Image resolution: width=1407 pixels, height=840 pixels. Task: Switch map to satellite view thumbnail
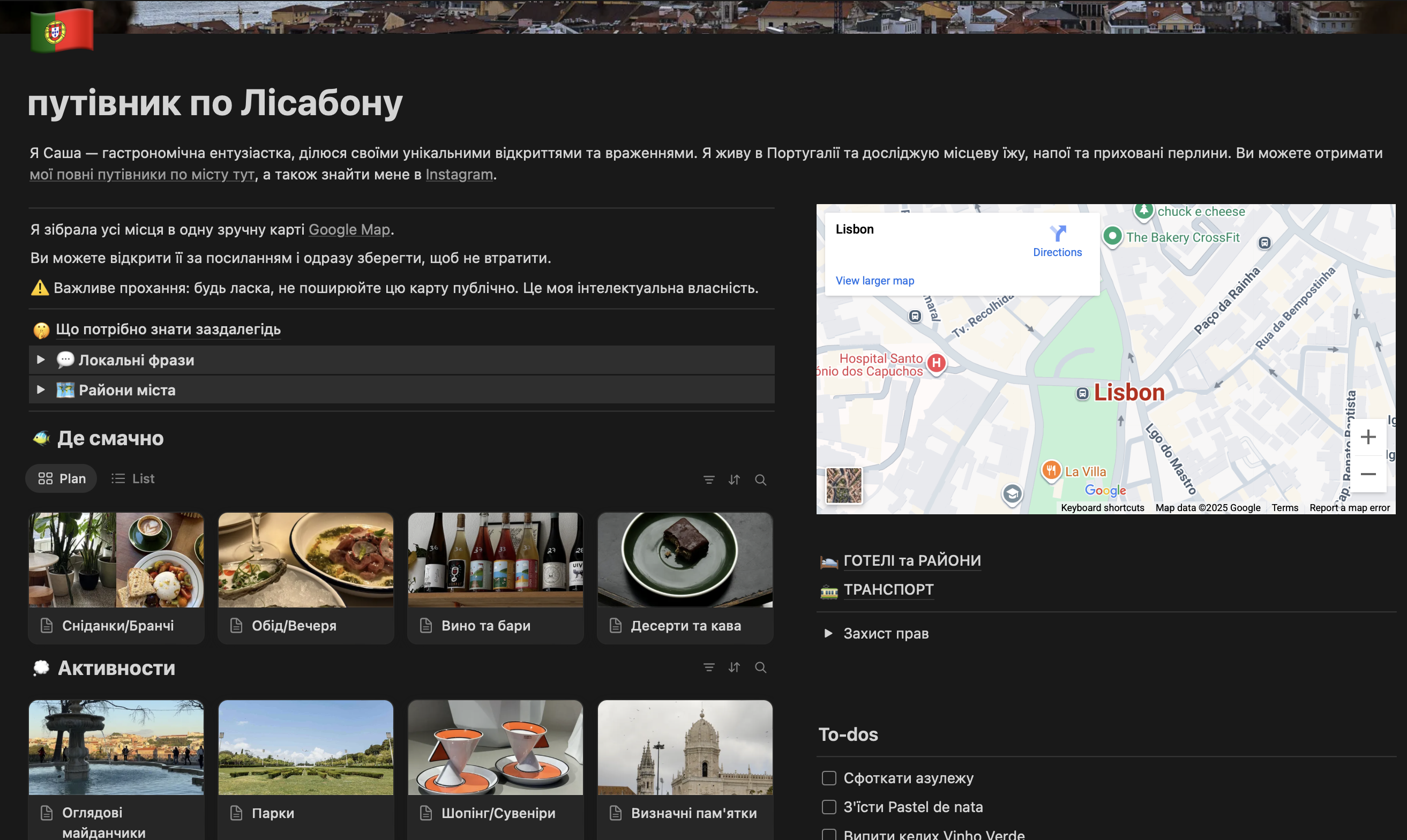point(843,485)
